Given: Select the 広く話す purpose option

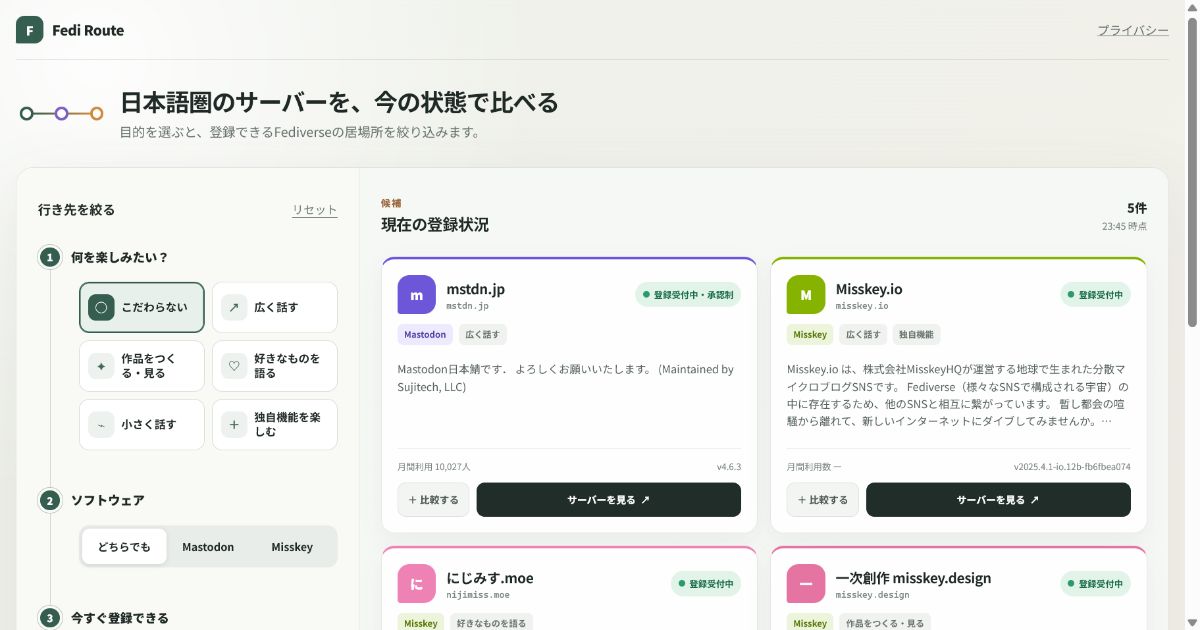Looking at the screenshot, I should pyautogui.click(x=275, y=307).
